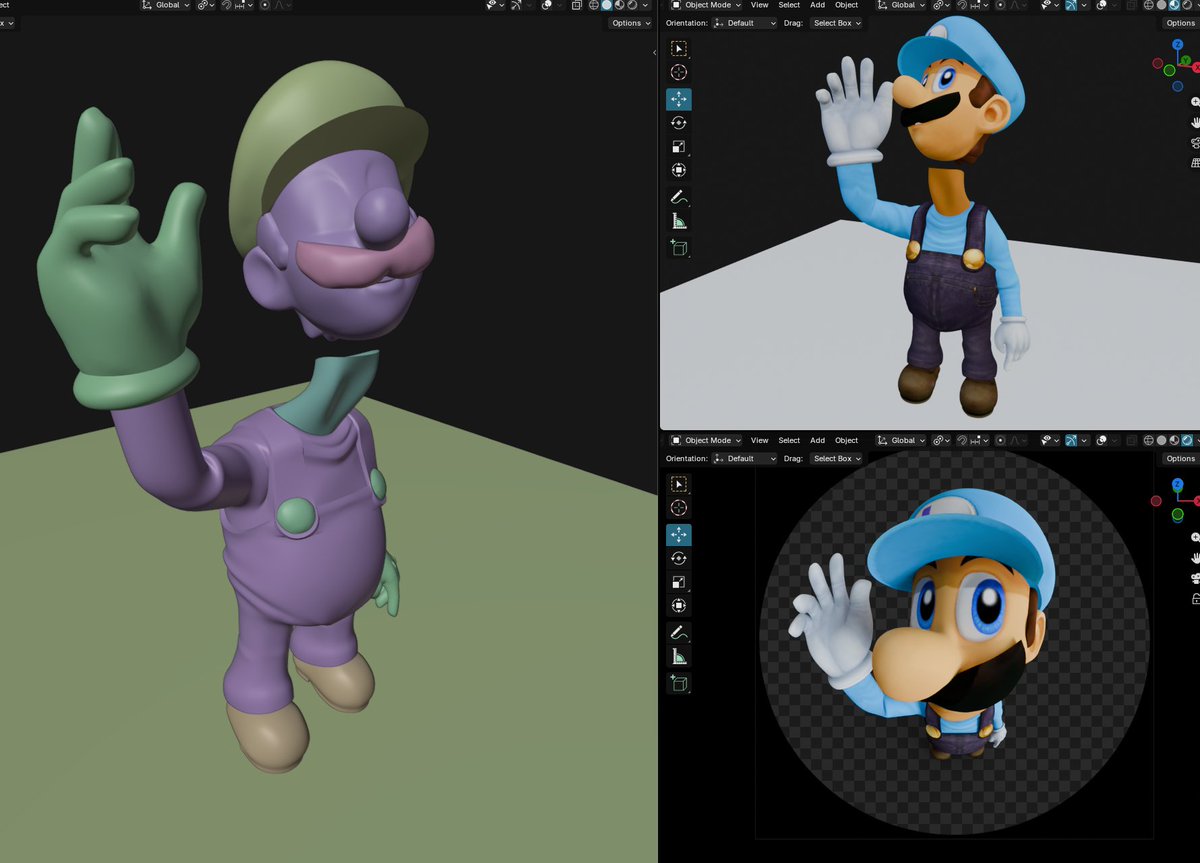
Task: Open Global transform orientation dropdown in top-right viewport
Action: point(902,5)
